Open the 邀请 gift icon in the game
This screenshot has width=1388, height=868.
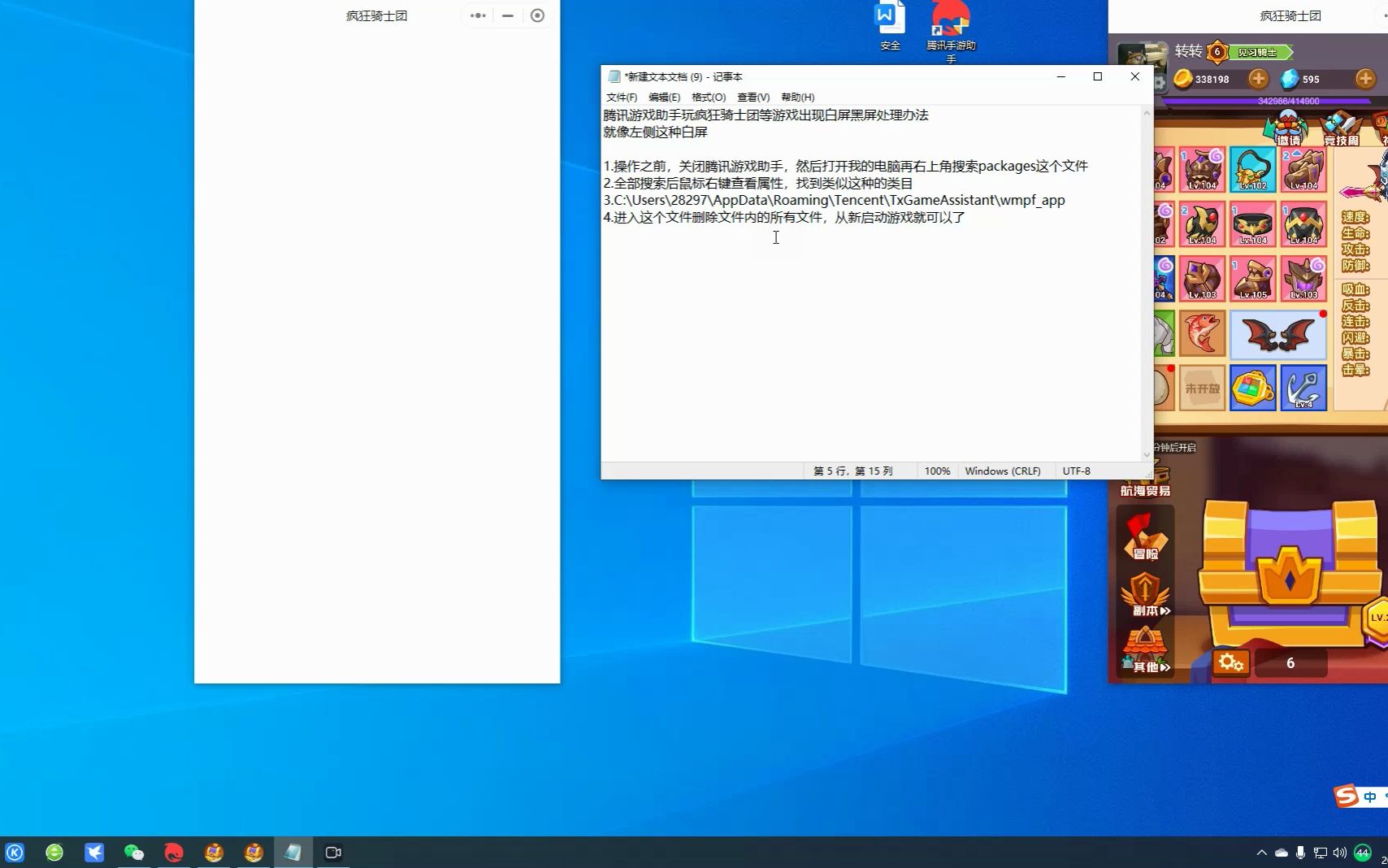pos(1288,128)
